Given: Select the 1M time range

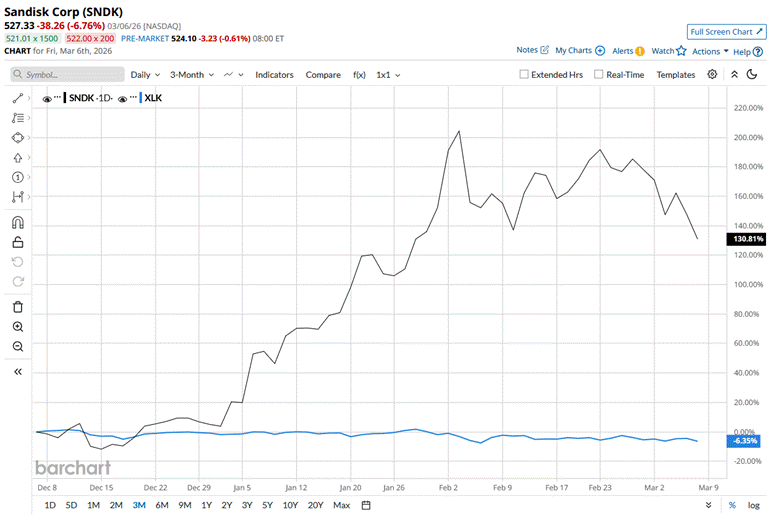Looking at the screenshot, I should 93,505.
